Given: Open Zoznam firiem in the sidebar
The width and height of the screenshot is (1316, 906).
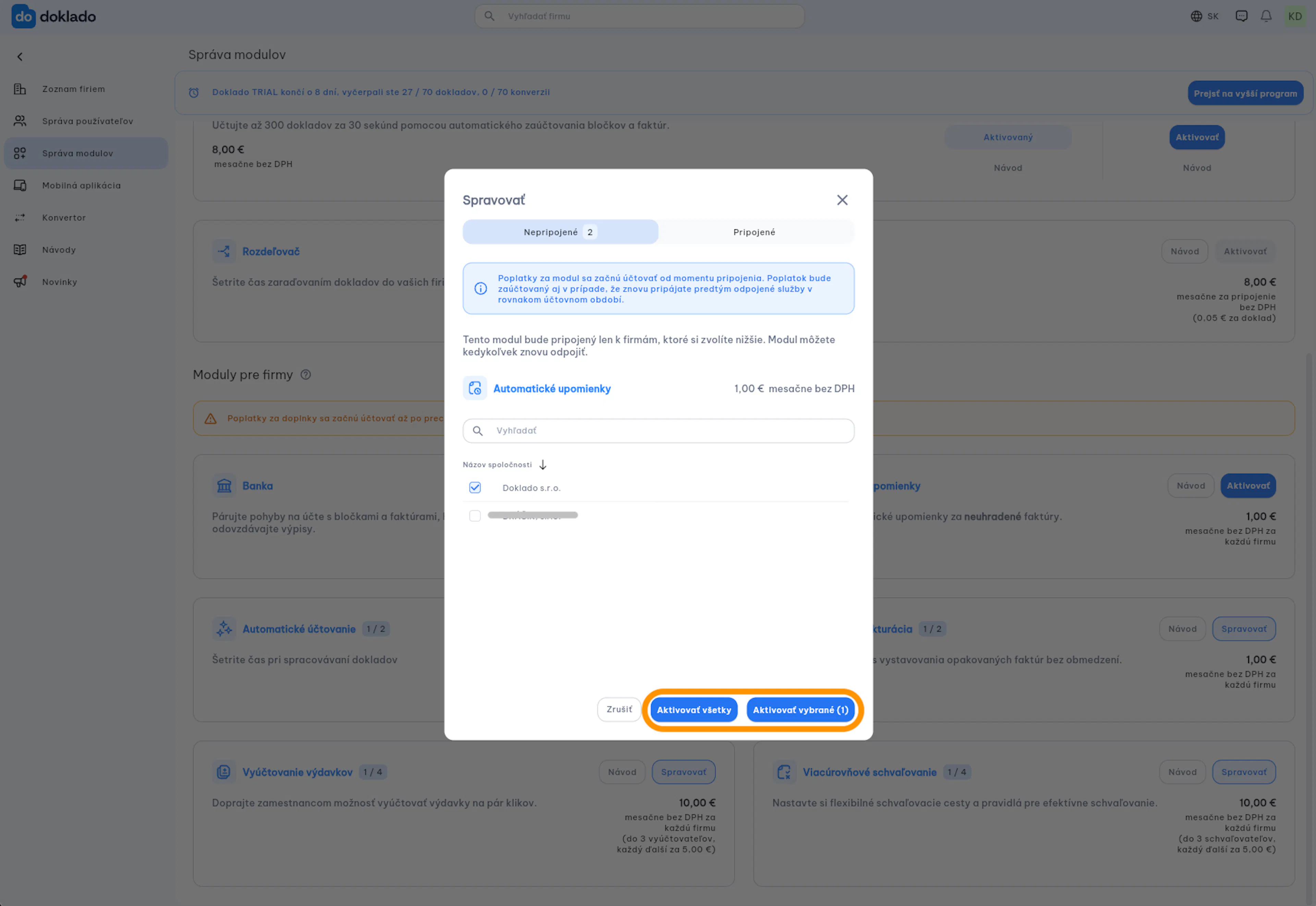Looking at the screenshot, I should 86,89.
